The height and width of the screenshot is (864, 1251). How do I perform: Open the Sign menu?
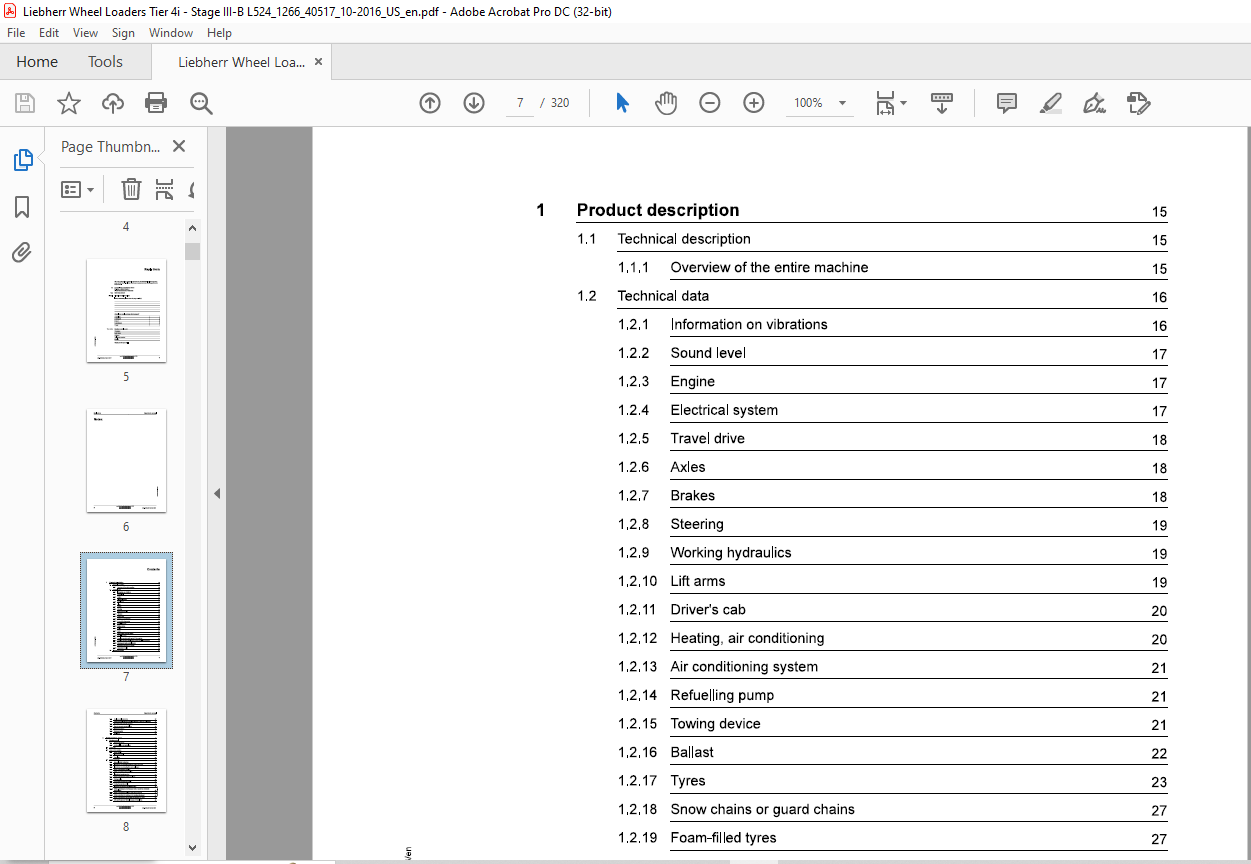click(x=124, y=33)
